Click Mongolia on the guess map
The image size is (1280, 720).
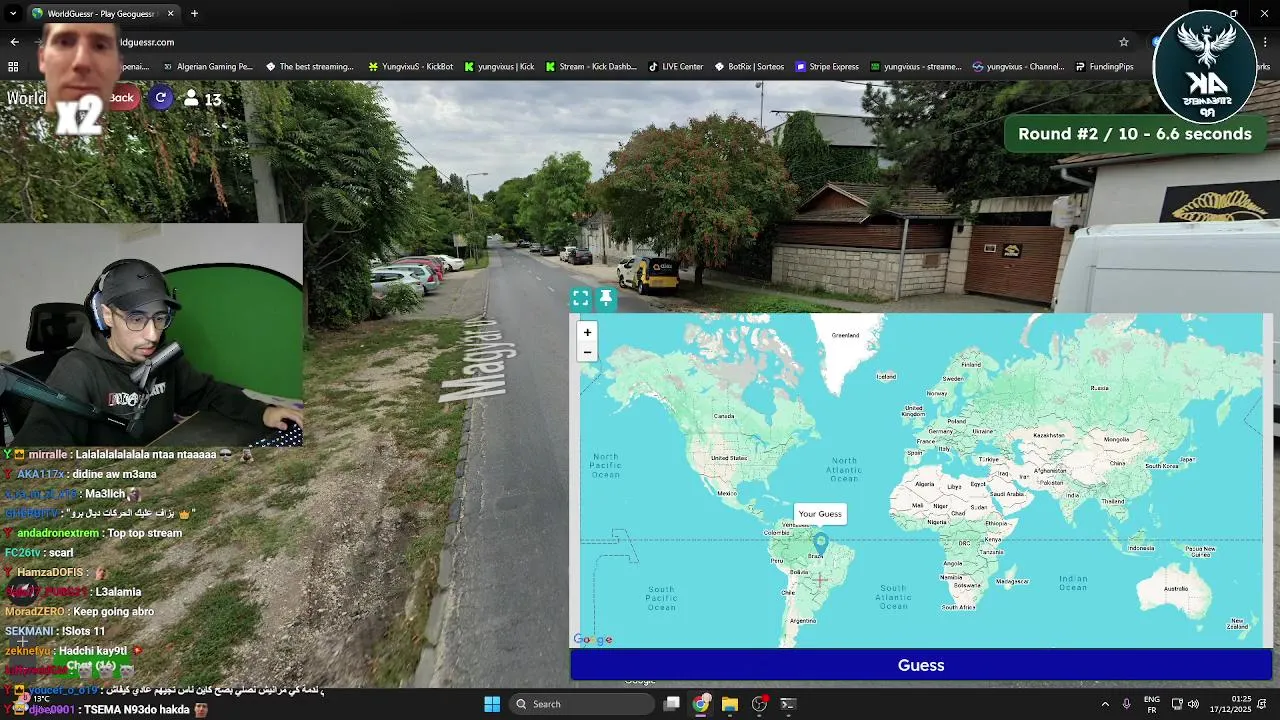(x=1116, y=439)
